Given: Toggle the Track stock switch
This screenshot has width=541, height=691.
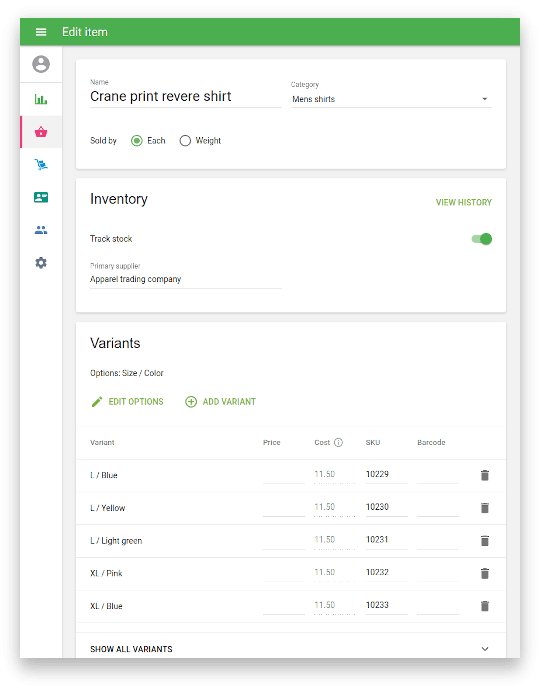Looking at the screenshot, I should (x=482, y=239).
